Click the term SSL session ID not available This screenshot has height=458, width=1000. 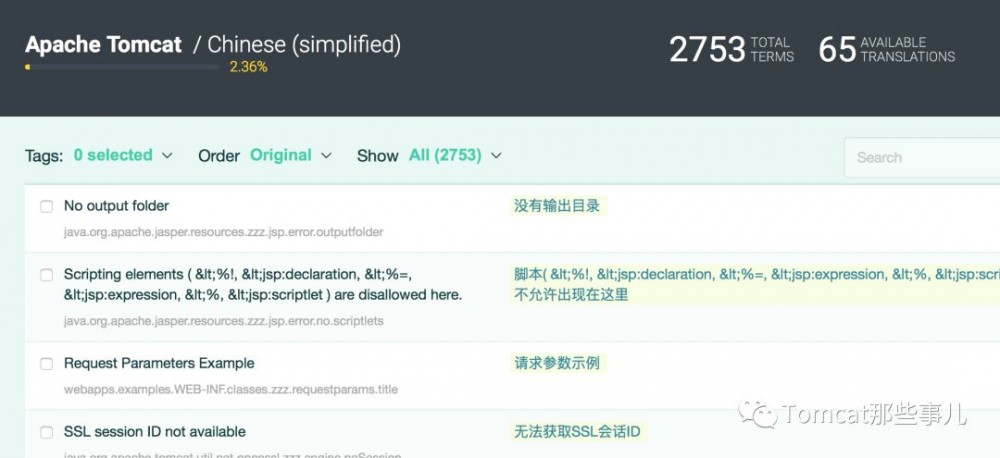[x=155, y=432]
